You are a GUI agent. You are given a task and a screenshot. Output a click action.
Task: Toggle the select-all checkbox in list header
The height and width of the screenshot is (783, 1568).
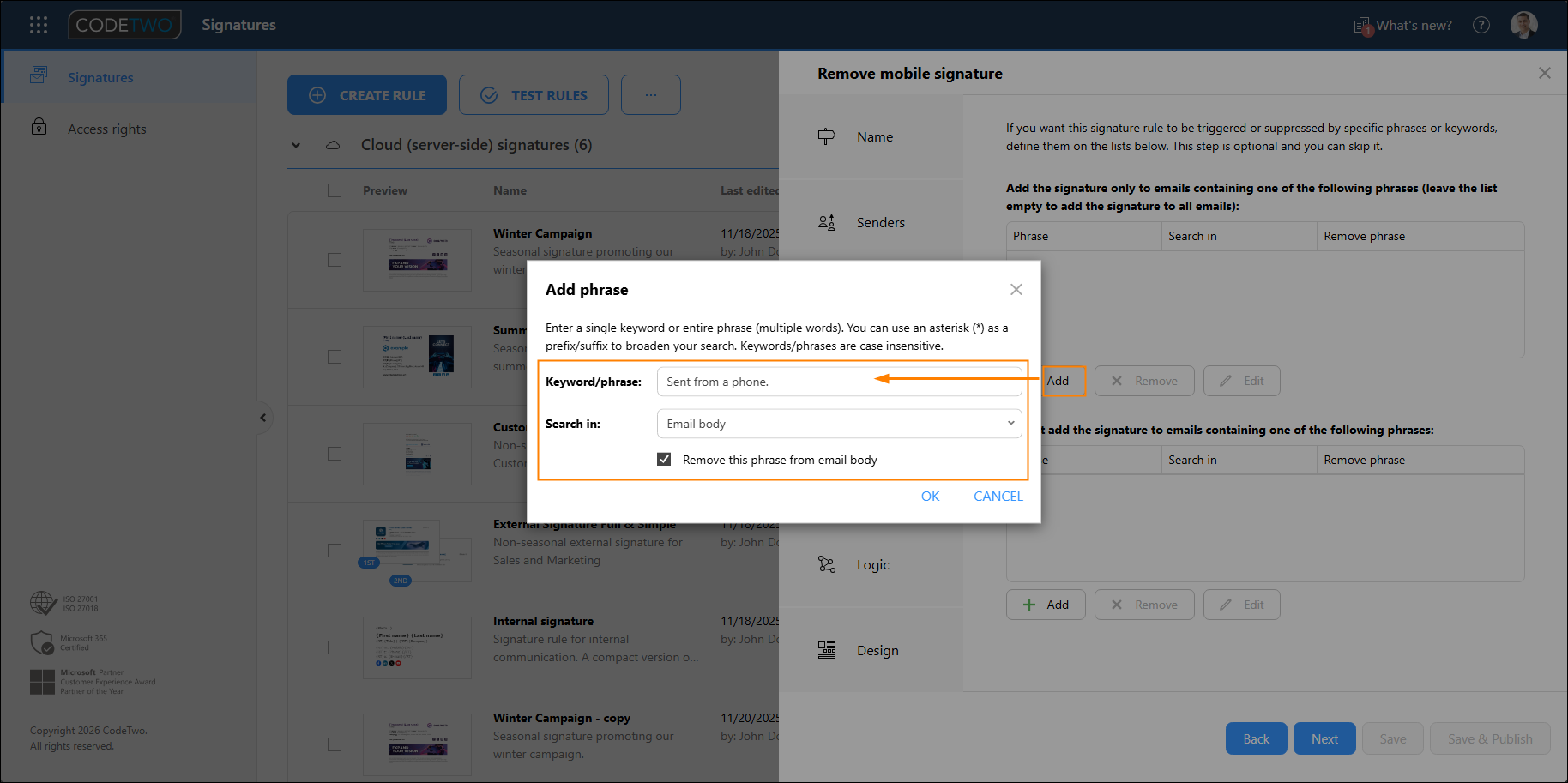tap(335, 190)
